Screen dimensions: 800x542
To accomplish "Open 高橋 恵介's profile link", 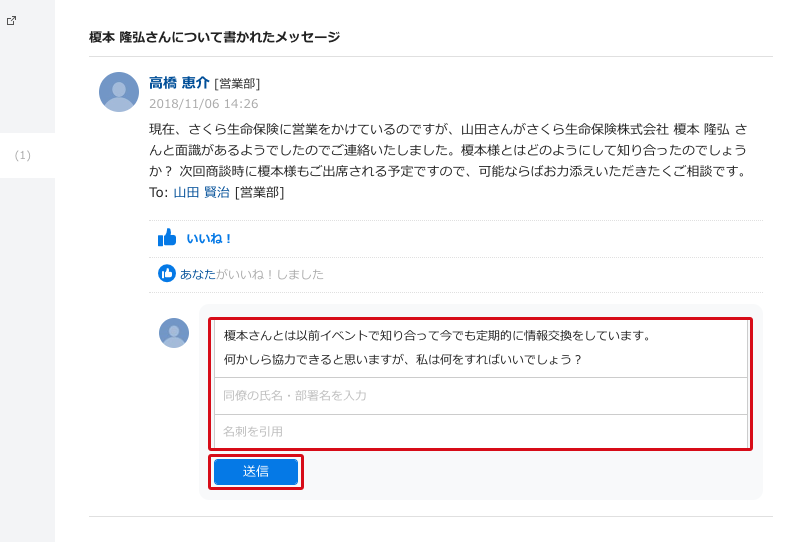I will point(179,83).
